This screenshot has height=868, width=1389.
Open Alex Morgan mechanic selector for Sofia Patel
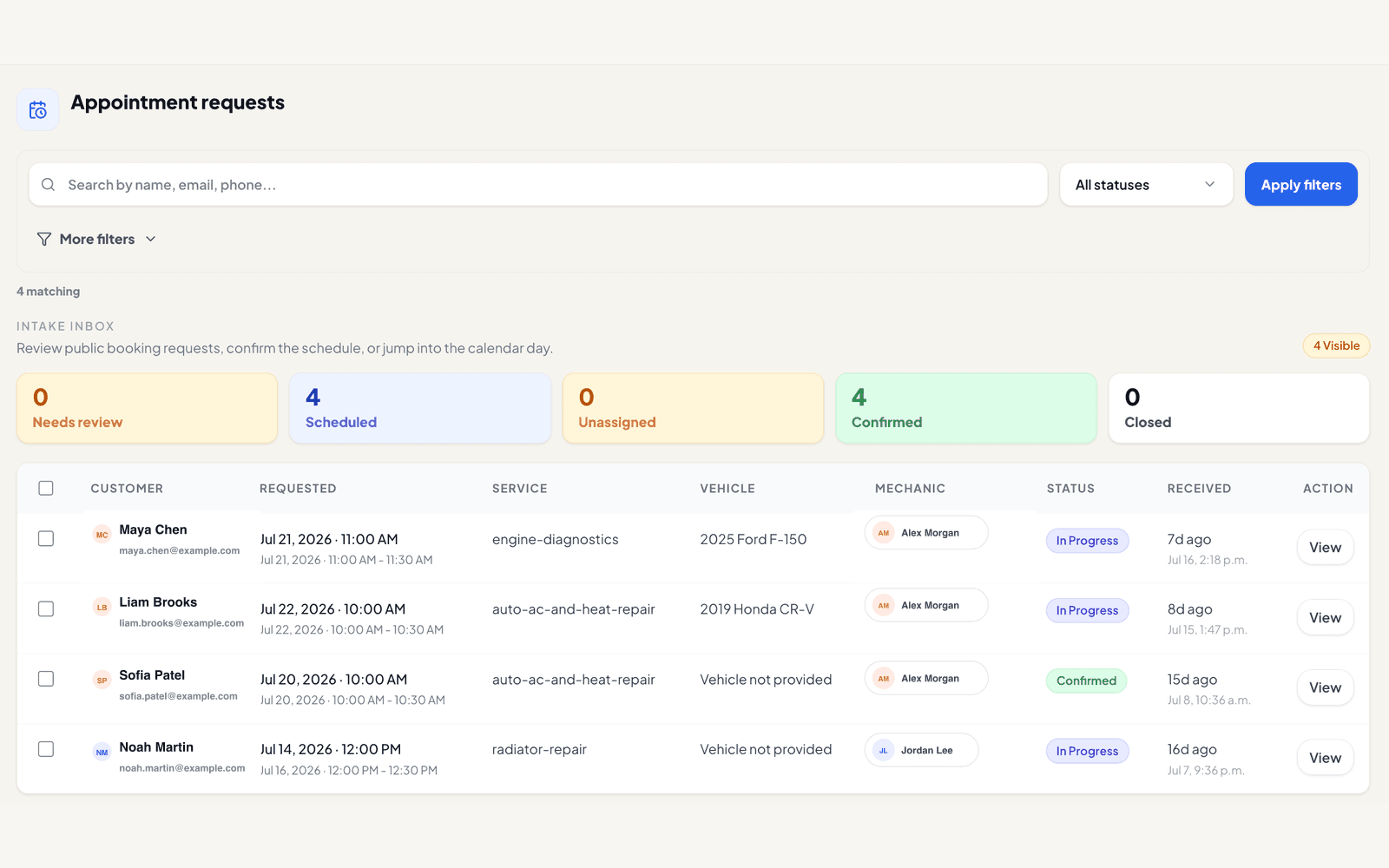926,678
